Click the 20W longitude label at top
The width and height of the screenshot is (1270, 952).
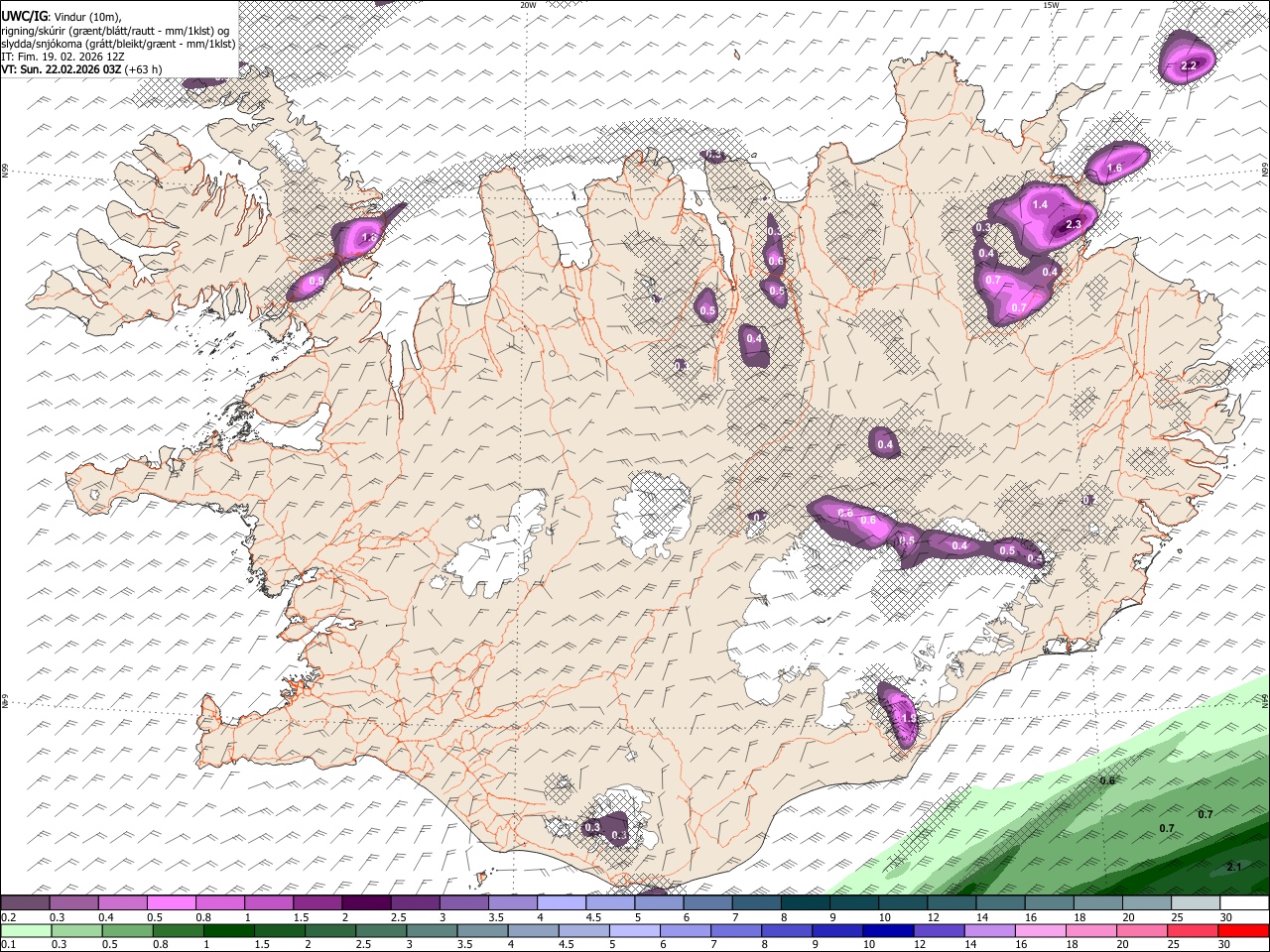(528, 5)
